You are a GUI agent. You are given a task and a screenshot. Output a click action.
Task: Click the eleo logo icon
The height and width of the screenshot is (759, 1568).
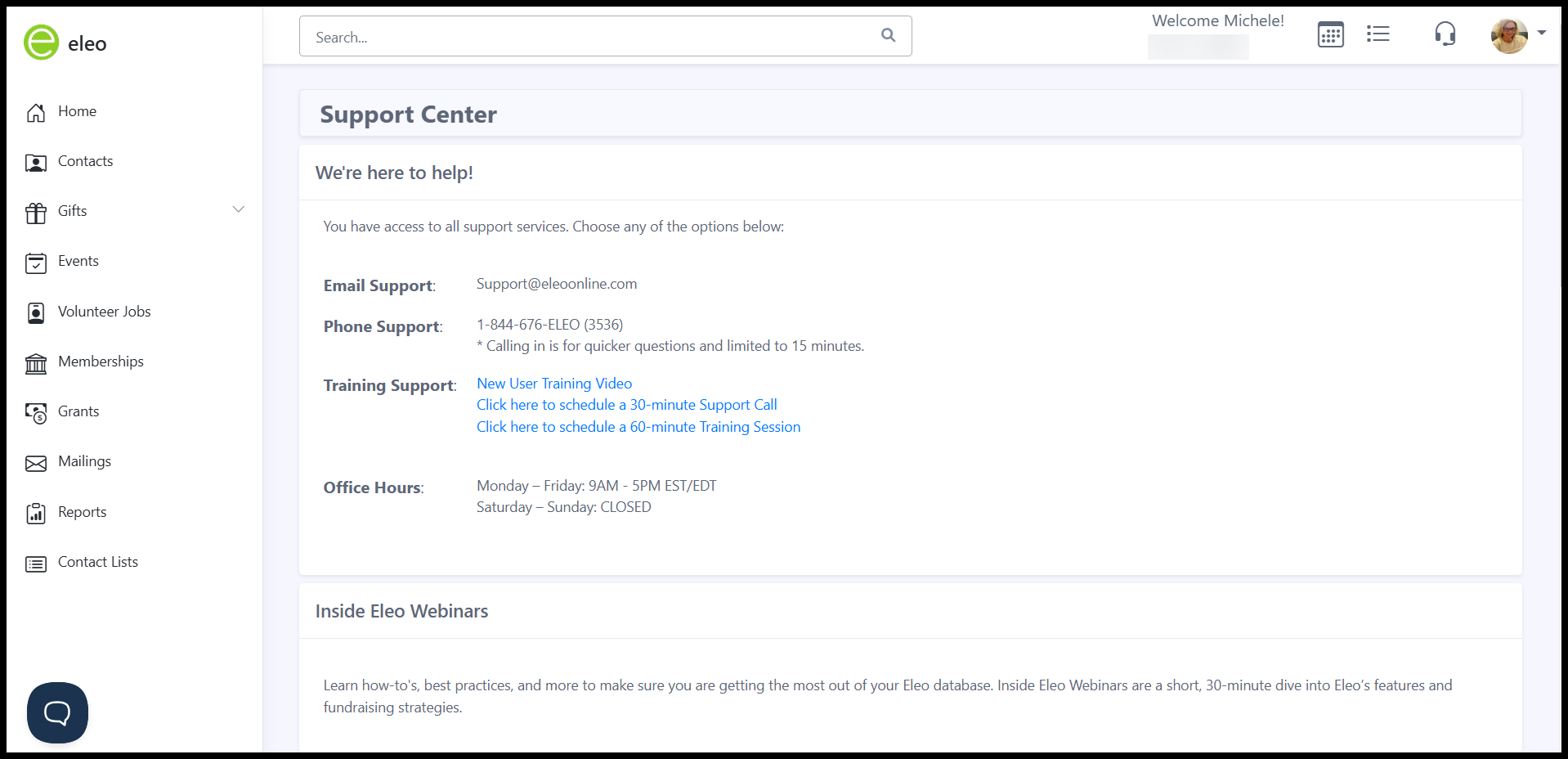[41, 43]
